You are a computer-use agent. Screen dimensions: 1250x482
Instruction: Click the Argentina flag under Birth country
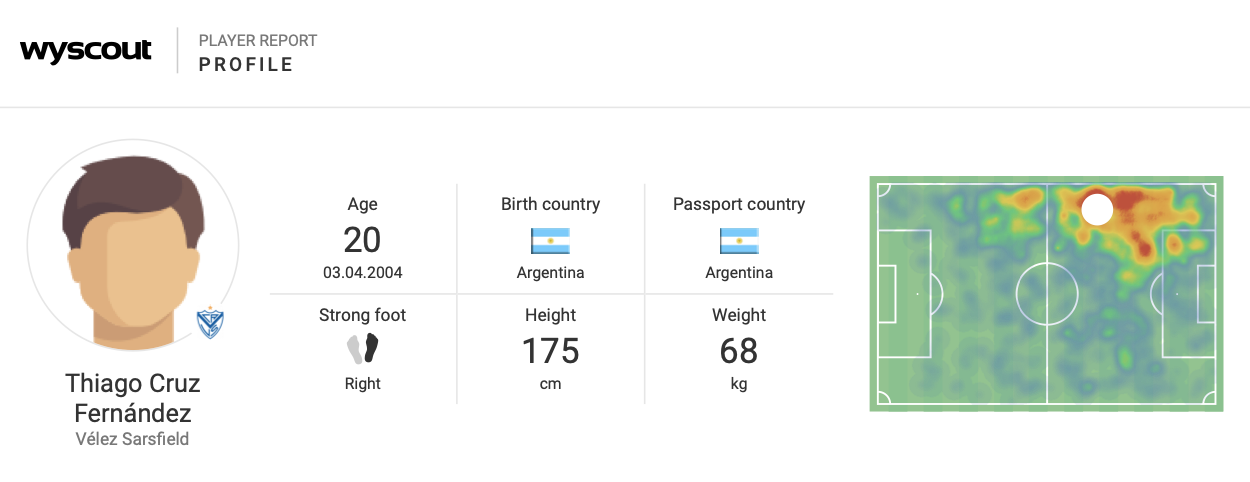[x=550, y=241]
